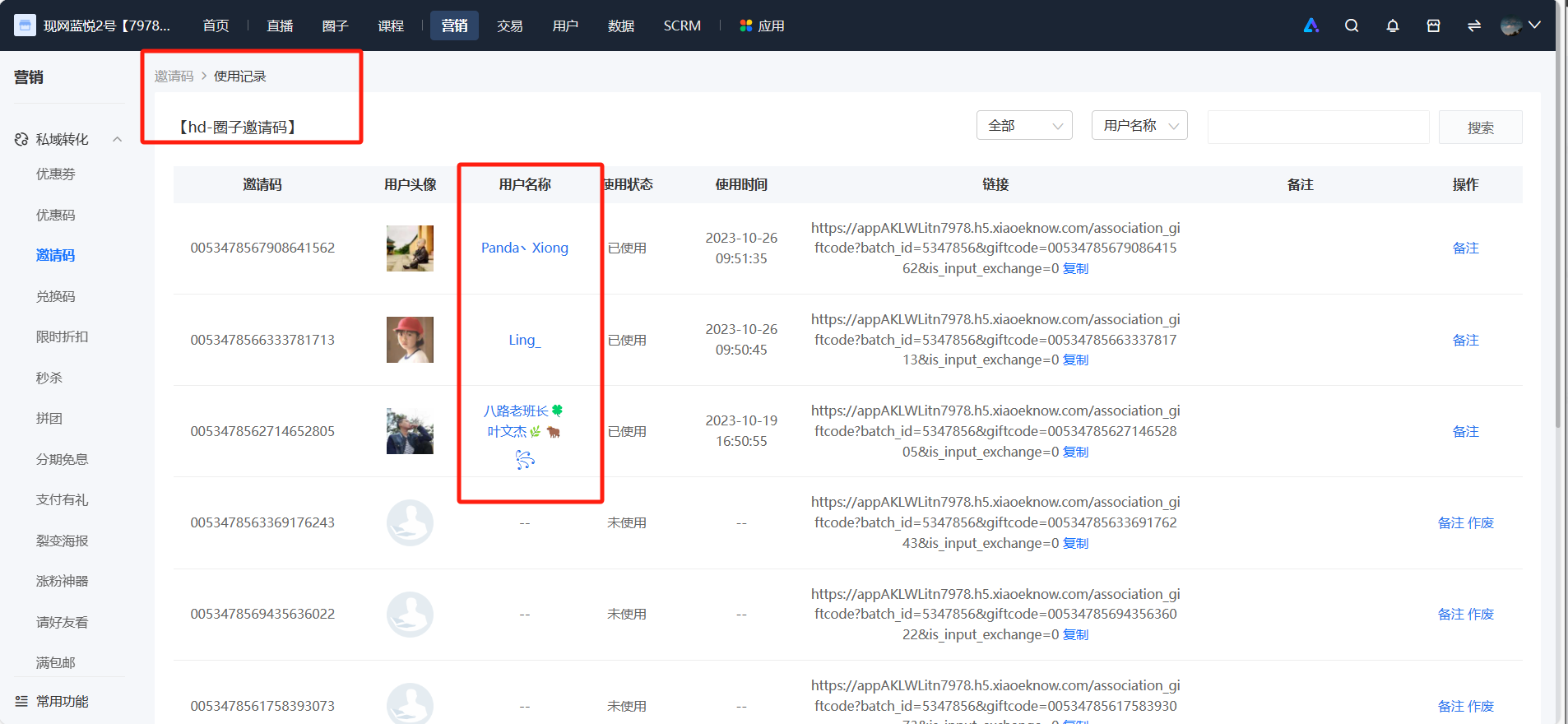Screen dimensions: 1568x724
Task: Click 作废 for code 0053478563369176243
Action: [x=1481, y=522]
